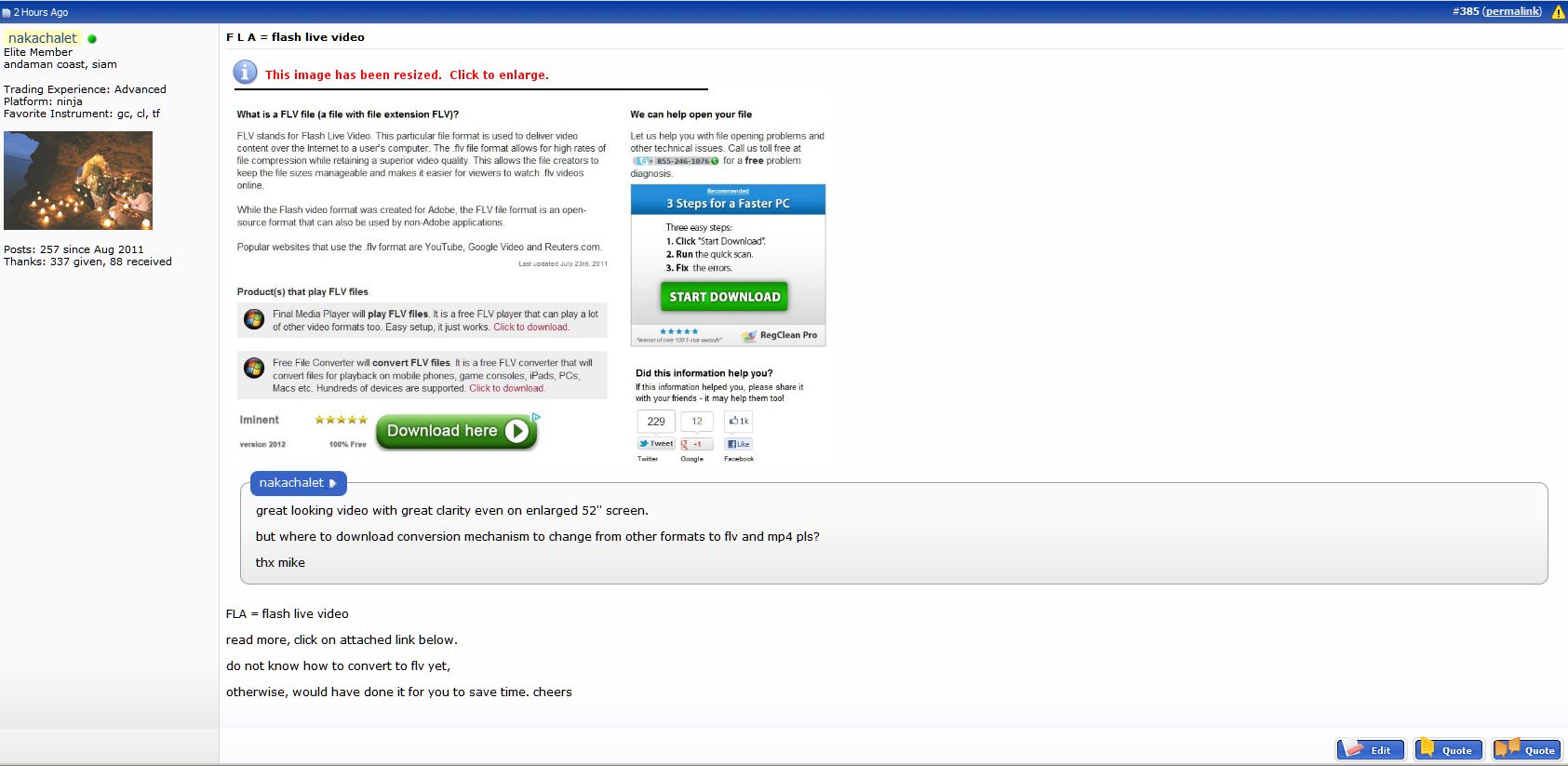Click "Last updated July 23rd, 2011"
Viewport: 1568px width, 766px height.
pos(563,264)
